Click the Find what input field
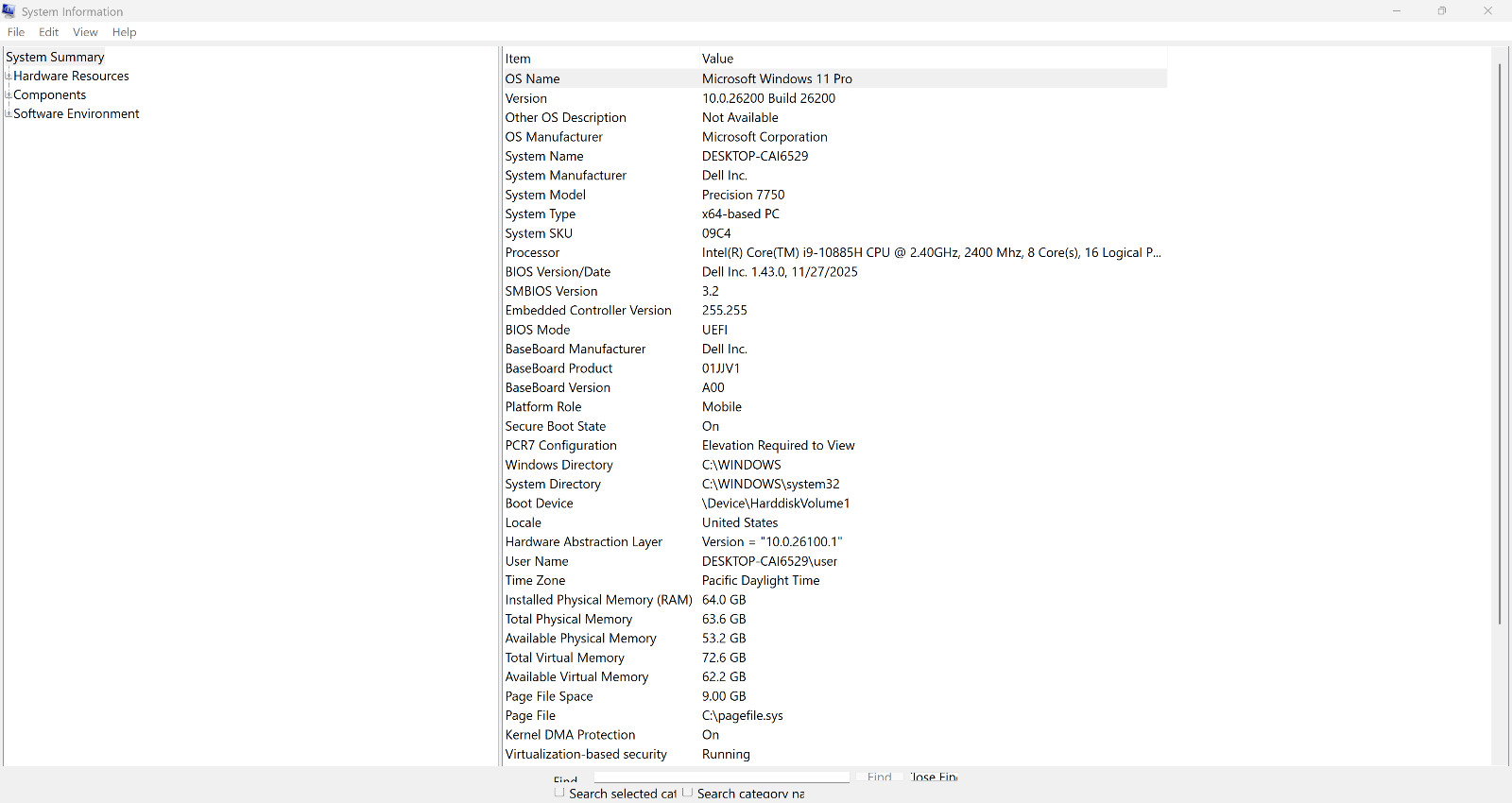This screenshot has width=1512, height=803. (721, 777)
